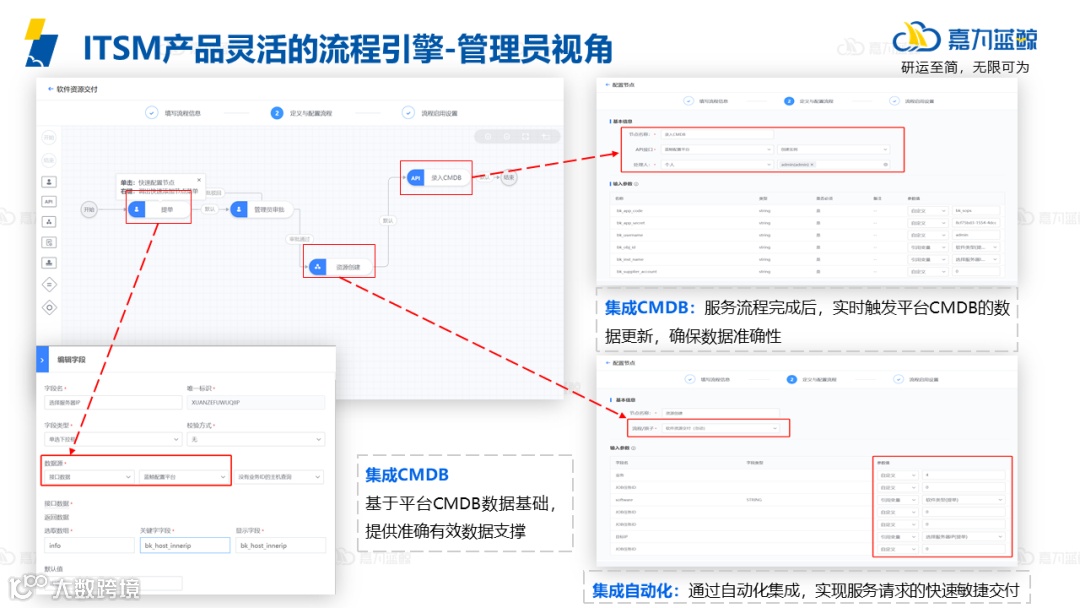Viewport: 1080px width, 608px height.
Task: Click info icon beside bottom 输入参数 heading
Action: coord(634,448)
